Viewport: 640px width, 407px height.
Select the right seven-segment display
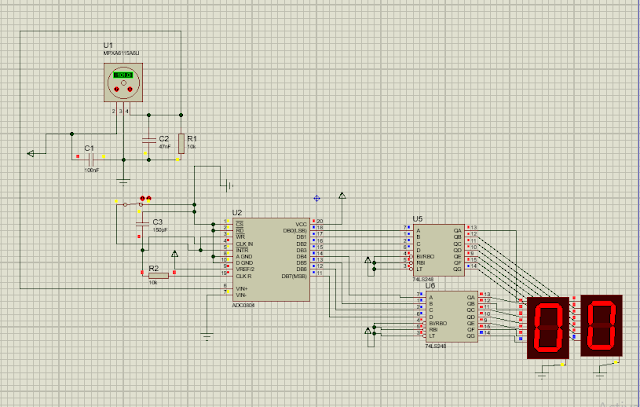601,326
